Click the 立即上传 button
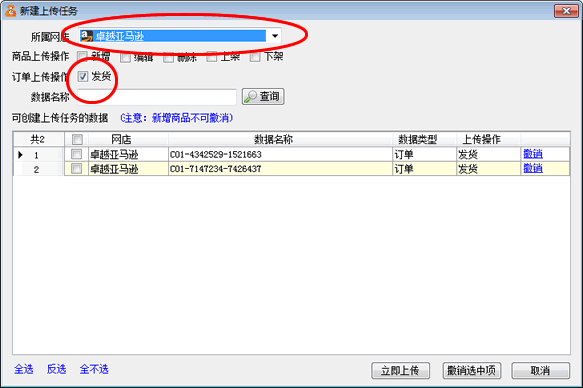Viewport: 583px width, 388px height. point(400,371)
